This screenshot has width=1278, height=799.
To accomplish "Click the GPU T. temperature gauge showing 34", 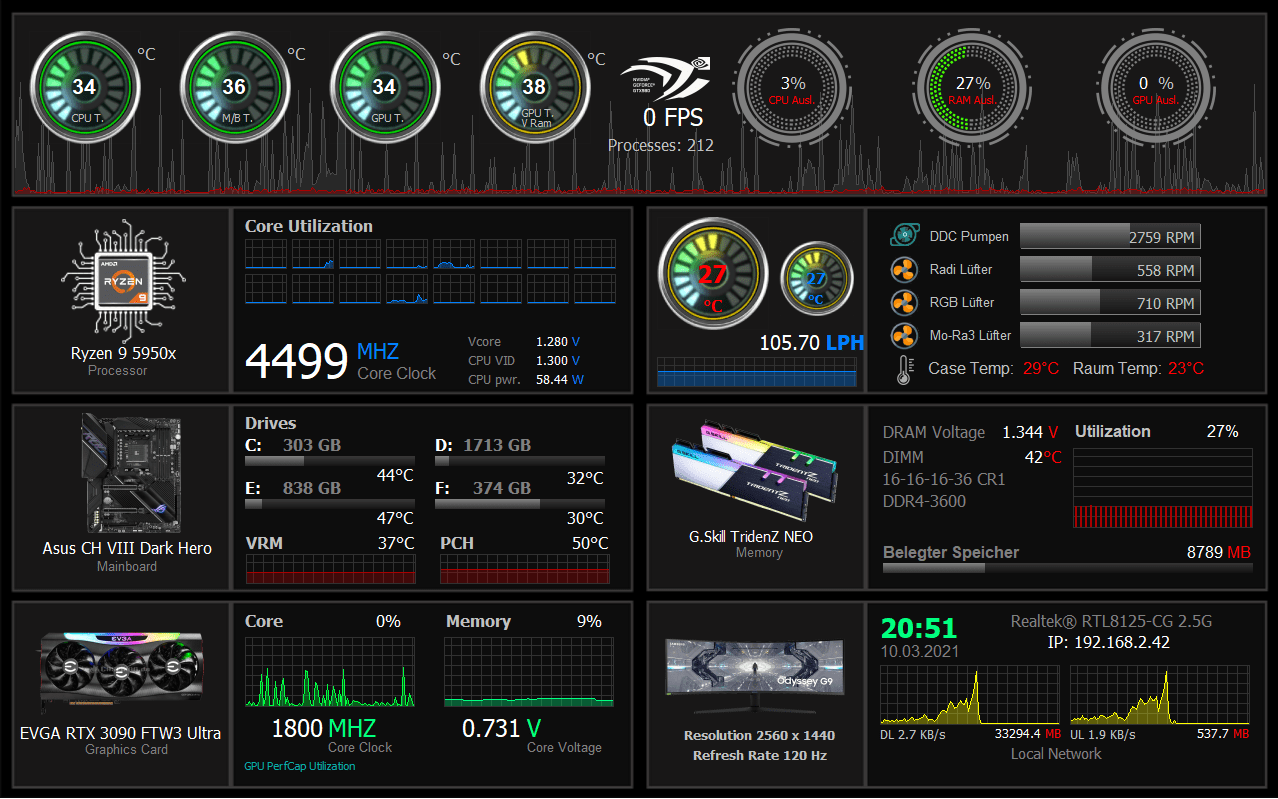I will coord(384,89).
